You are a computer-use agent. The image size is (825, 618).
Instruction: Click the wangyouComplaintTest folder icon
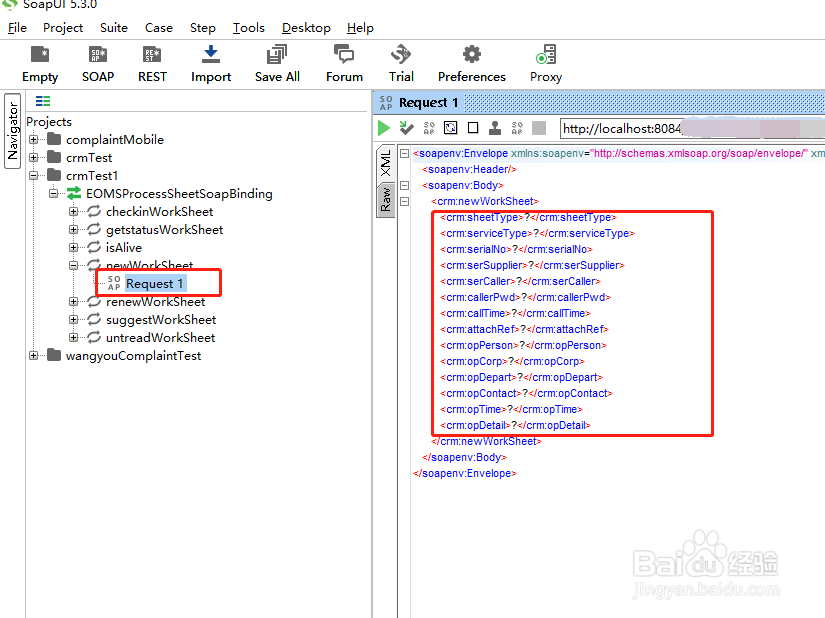pos(54,356)
